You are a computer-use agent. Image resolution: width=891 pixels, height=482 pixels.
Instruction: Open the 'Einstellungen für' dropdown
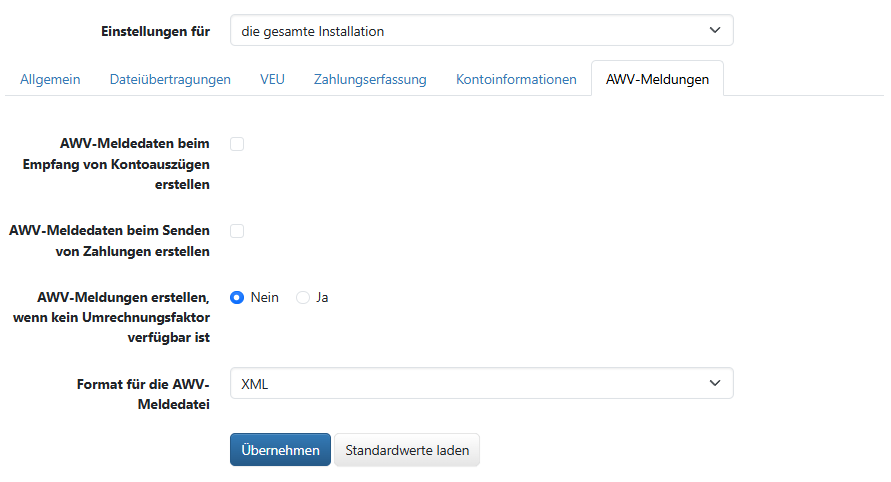[481, 31]
